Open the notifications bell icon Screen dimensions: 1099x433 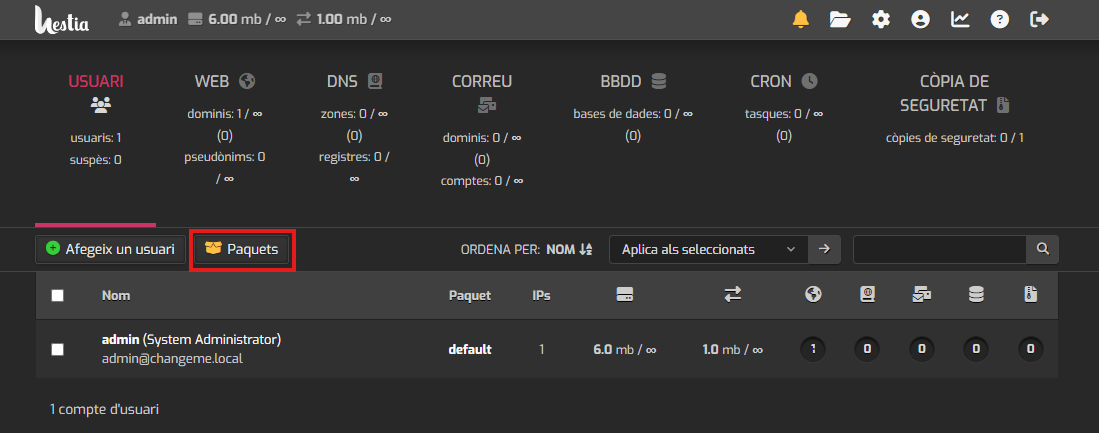click(x=801, y=19)
